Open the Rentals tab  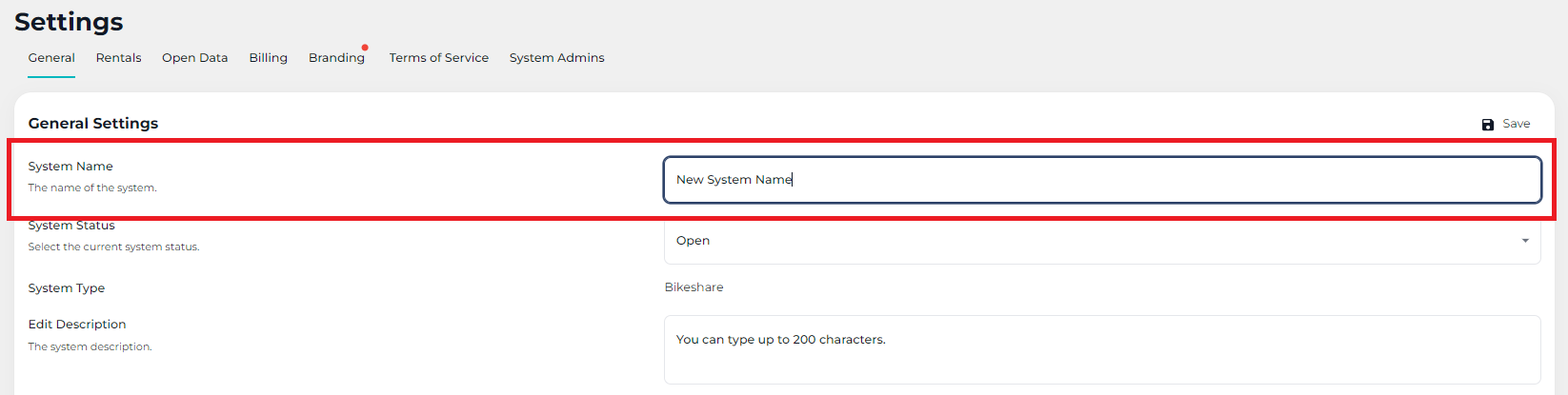pyautogui.click(x=118, y=58)
